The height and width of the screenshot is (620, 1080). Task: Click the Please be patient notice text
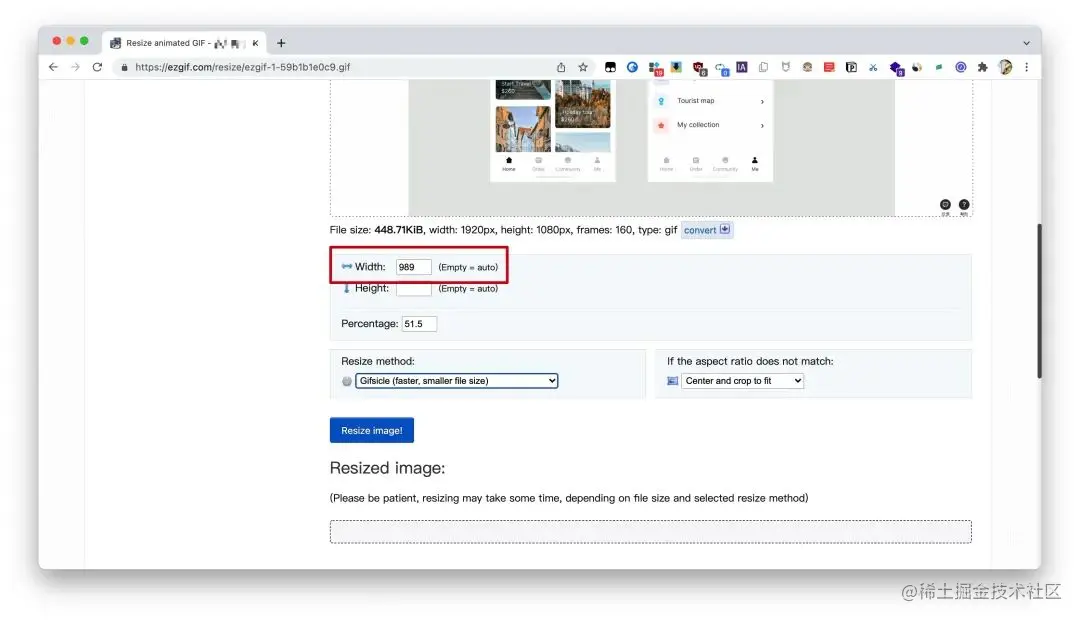click(x=569, y=497)
